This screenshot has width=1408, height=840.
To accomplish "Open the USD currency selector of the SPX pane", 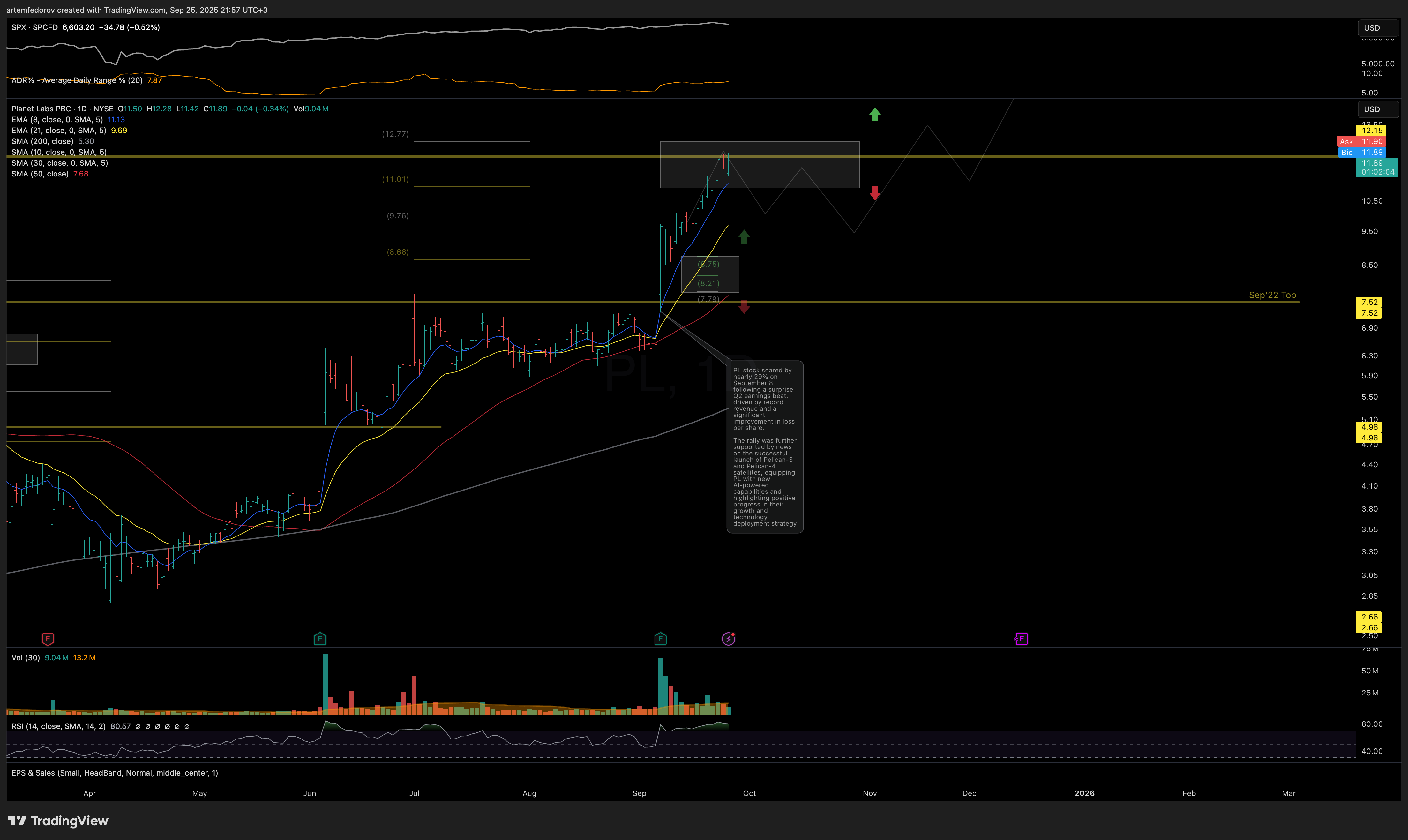I will 1378,28.
